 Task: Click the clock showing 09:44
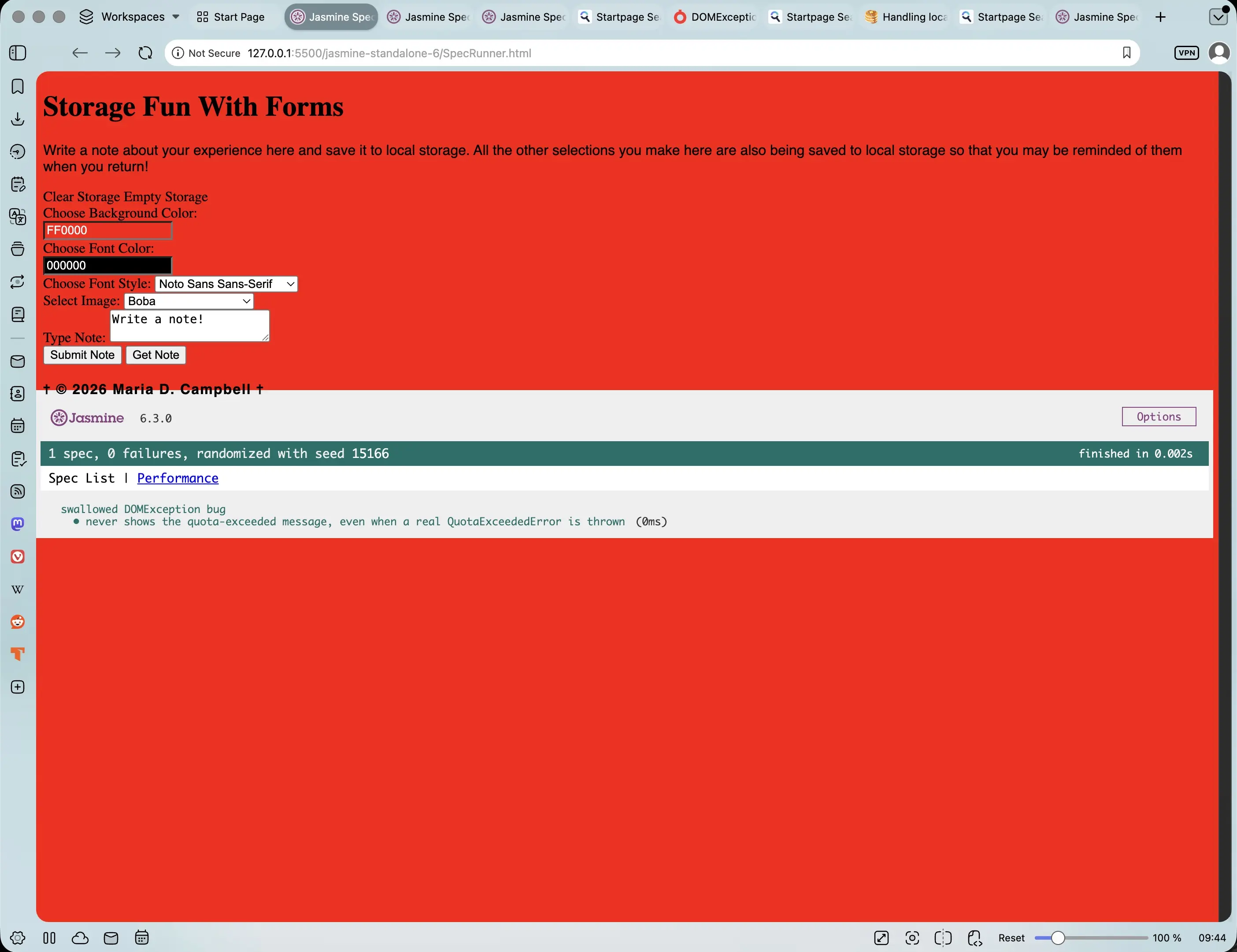coord(1212,938)
